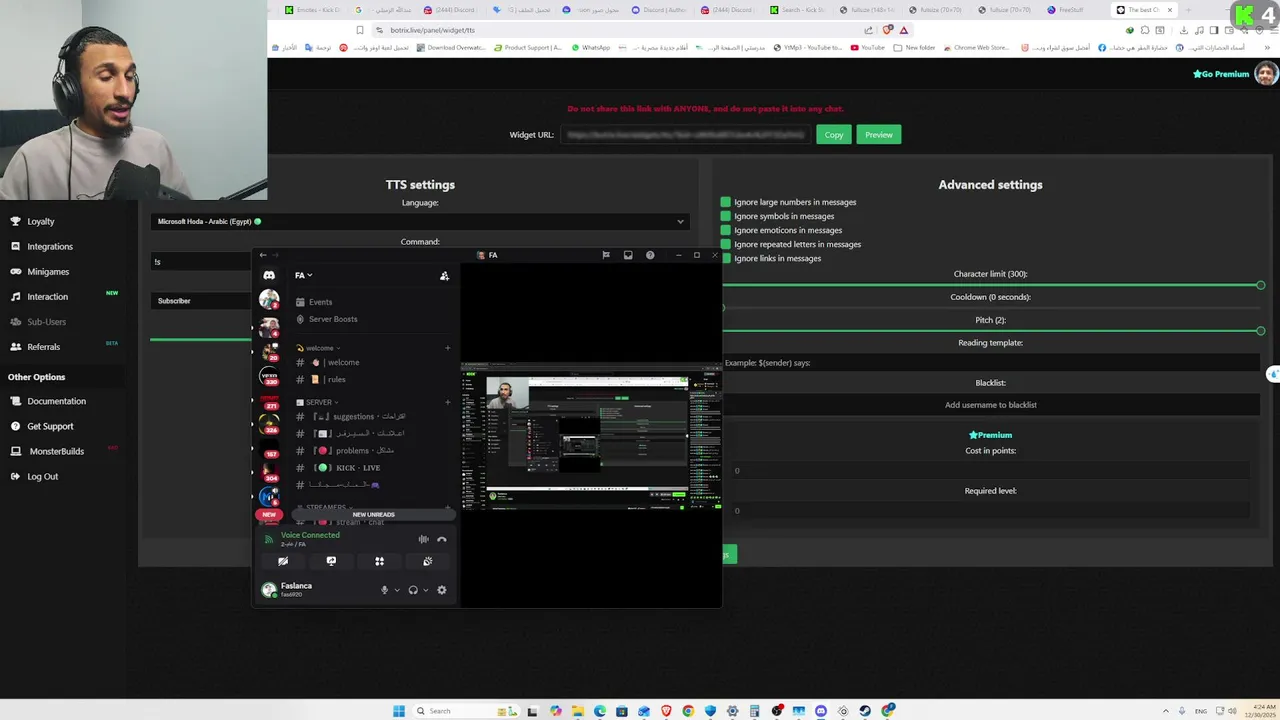Viewport: 1280px width, 720px height.
Task: Open the flag icon in Discord title bar
Action: click(606, 255)
